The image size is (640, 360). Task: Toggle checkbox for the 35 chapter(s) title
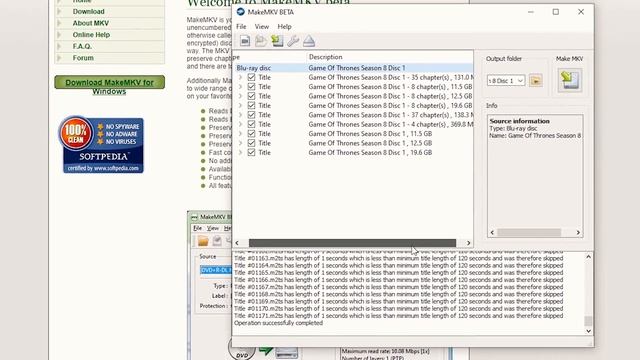251,77
